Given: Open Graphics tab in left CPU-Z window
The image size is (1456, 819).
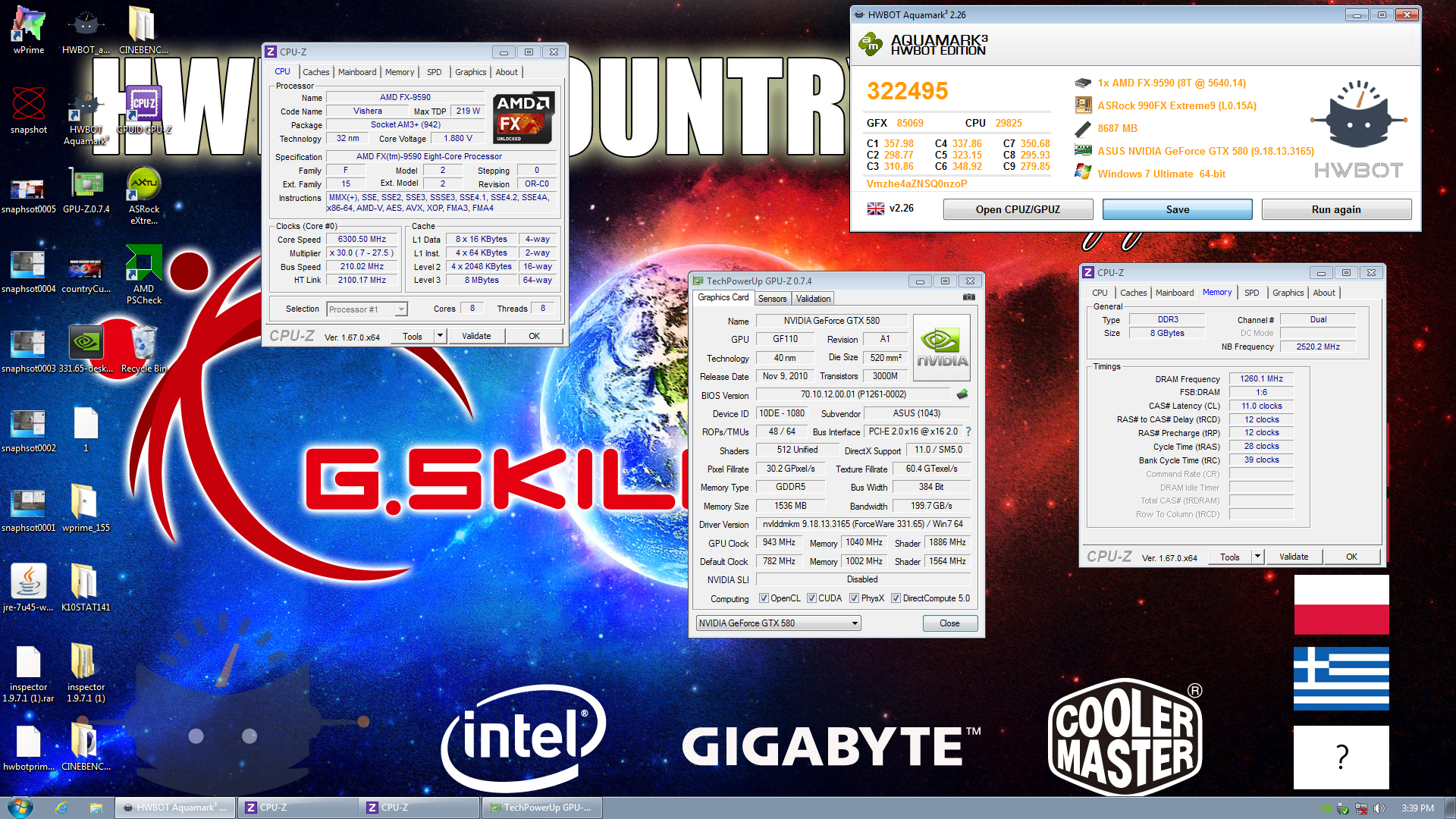Looking at the screenshot, I should [x=470, y=72].
